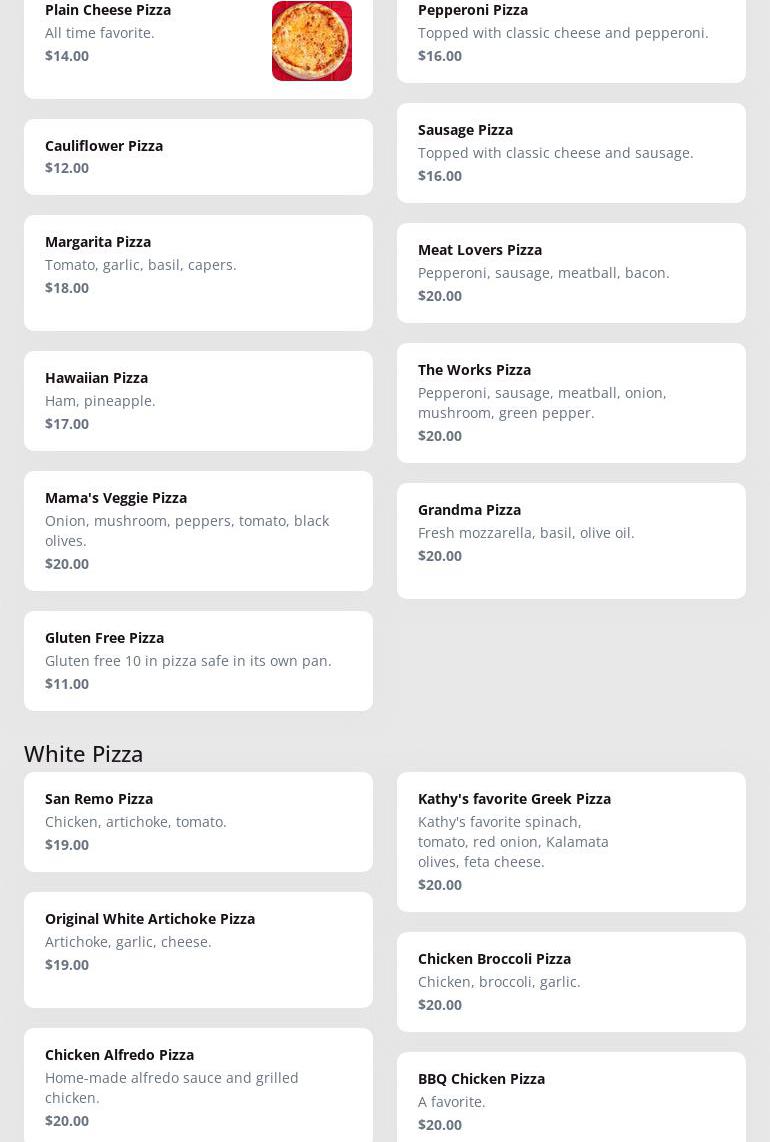
Task: Choose Mama's Veggie Pizza
Action: click(x=198, y=531)
